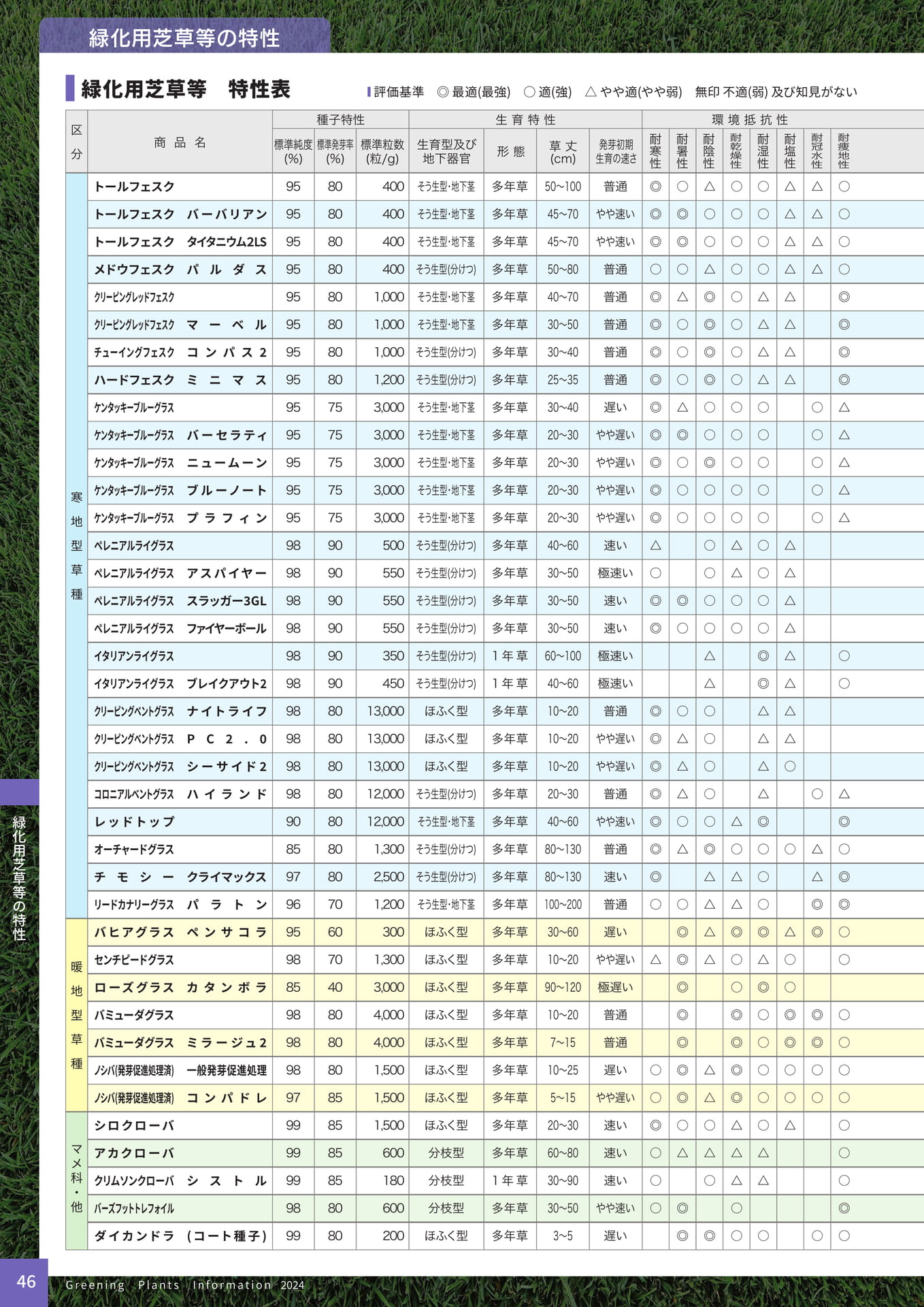Click the 商品名 column header

pos(180,142)
